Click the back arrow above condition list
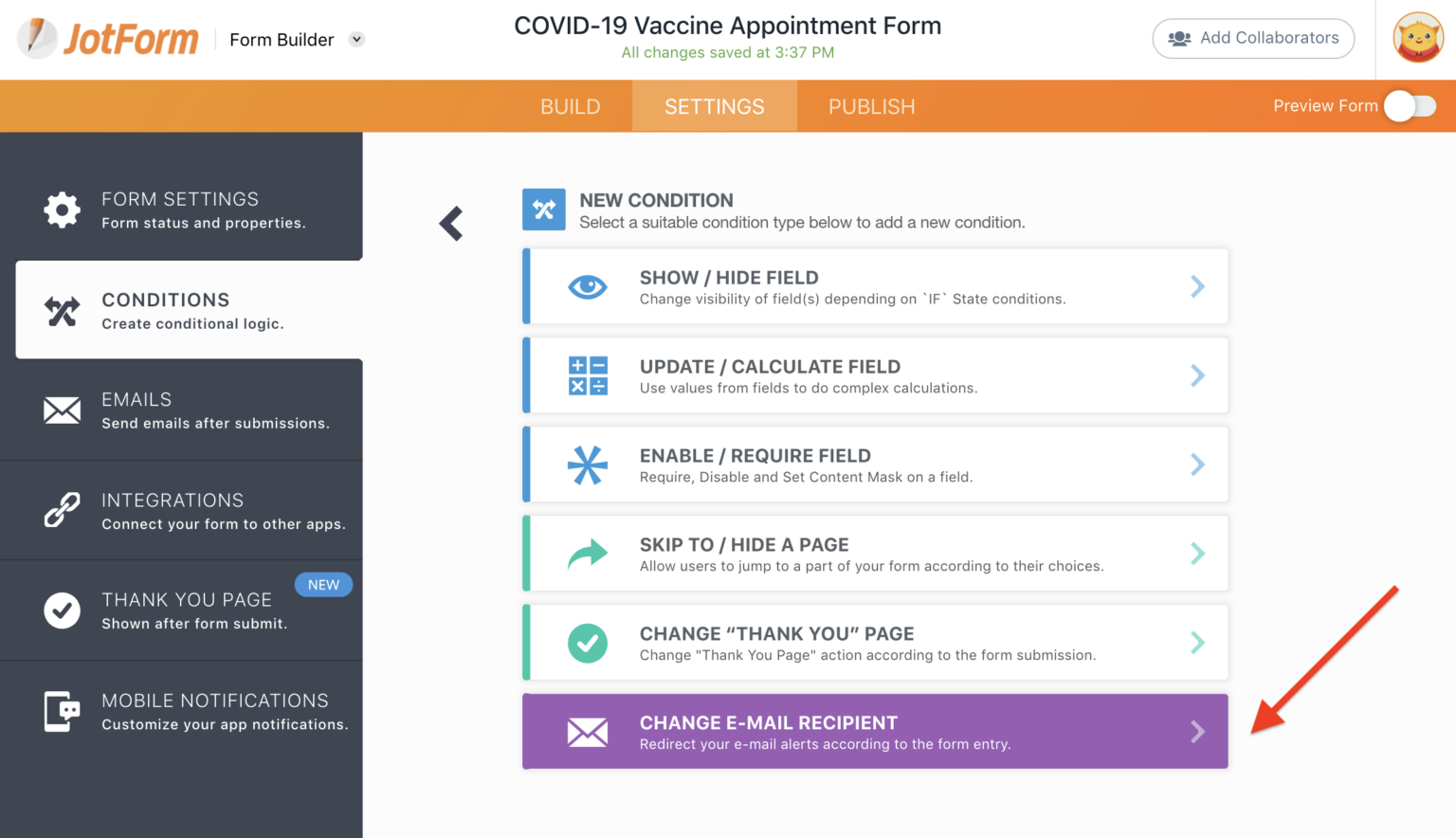 (450, 223)
